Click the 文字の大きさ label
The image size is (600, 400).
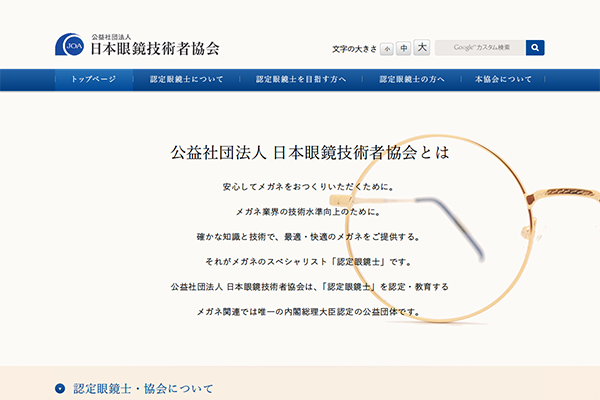[x=354, y=49]
